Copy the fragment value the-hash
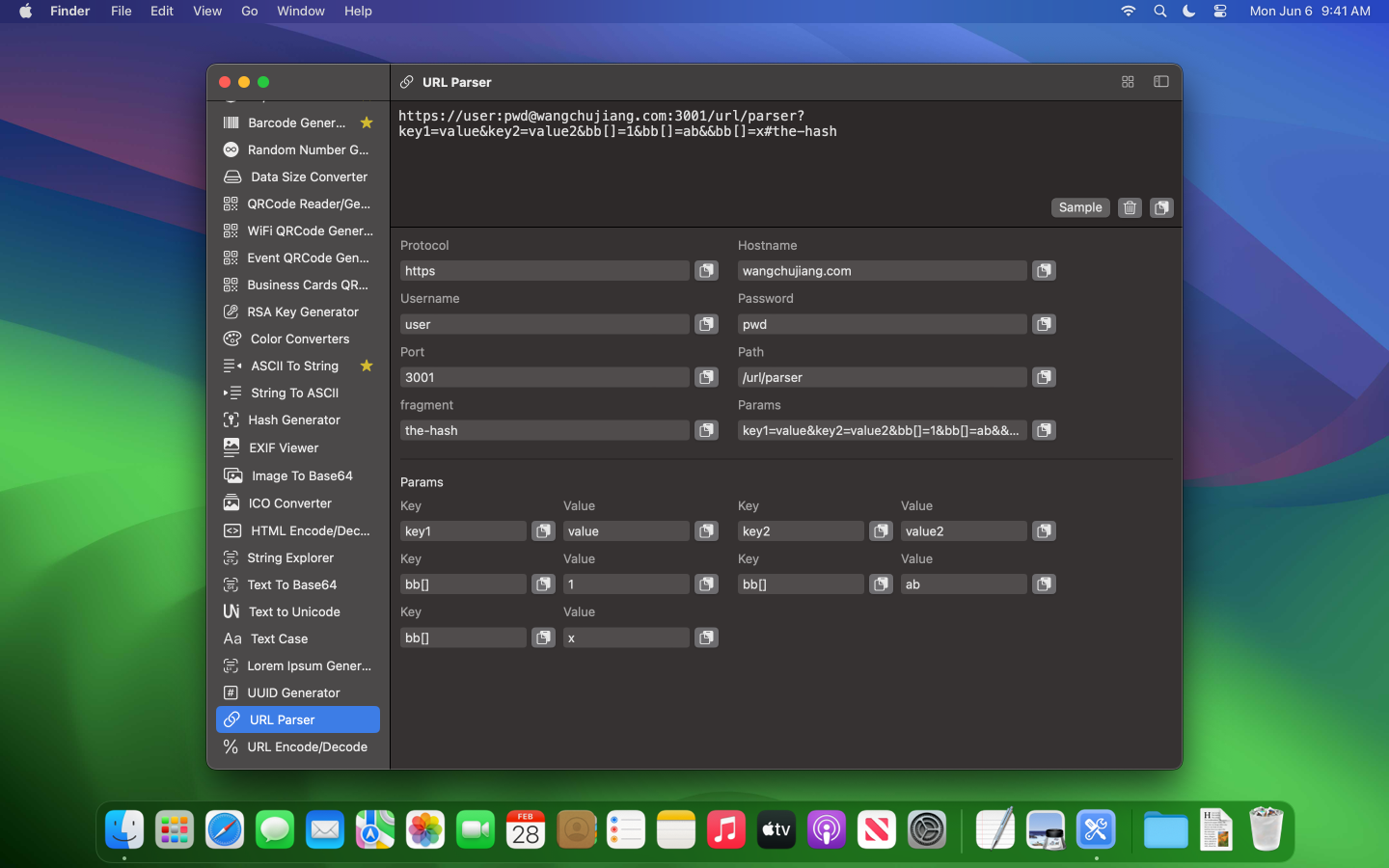 pos(707,430)
